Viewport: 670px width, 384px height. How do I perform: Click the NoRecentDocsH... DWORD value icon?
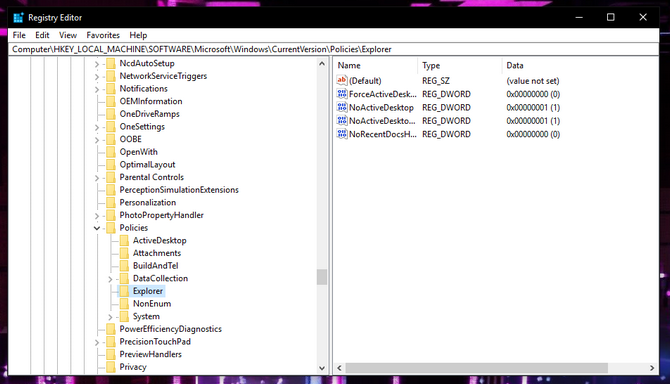point(341,134)
